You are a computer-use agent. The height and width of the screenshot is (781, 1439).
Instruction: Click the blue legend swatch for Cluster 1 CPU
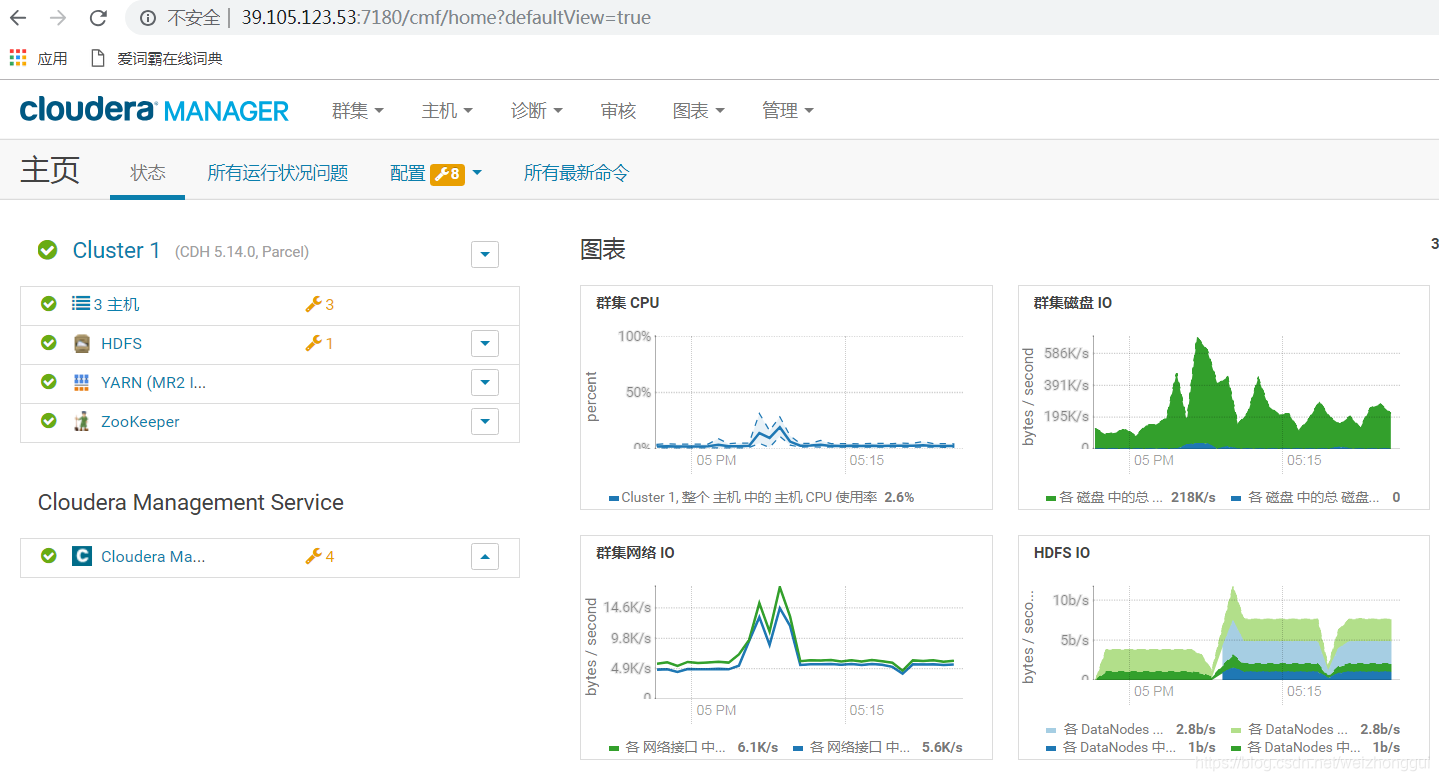(613, 497)
